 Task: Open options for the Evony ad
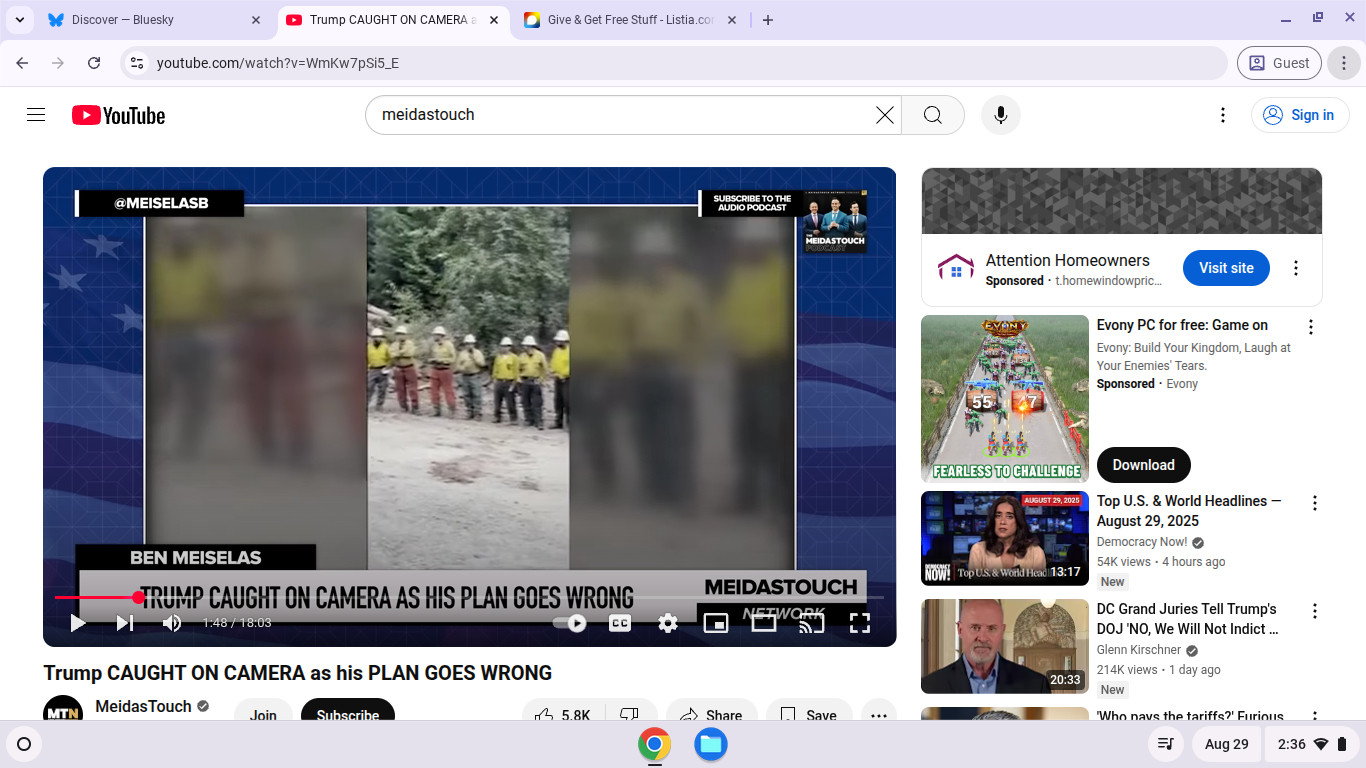pos(1311,327)
